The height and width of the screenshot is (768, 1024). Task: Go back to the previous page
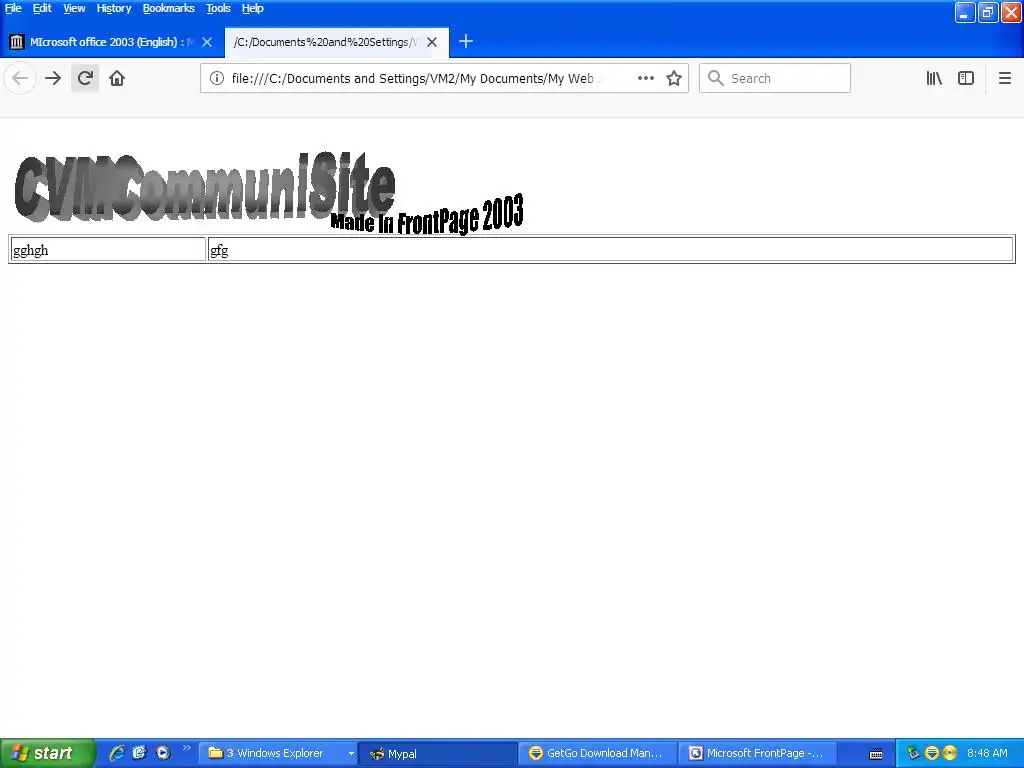20,78
